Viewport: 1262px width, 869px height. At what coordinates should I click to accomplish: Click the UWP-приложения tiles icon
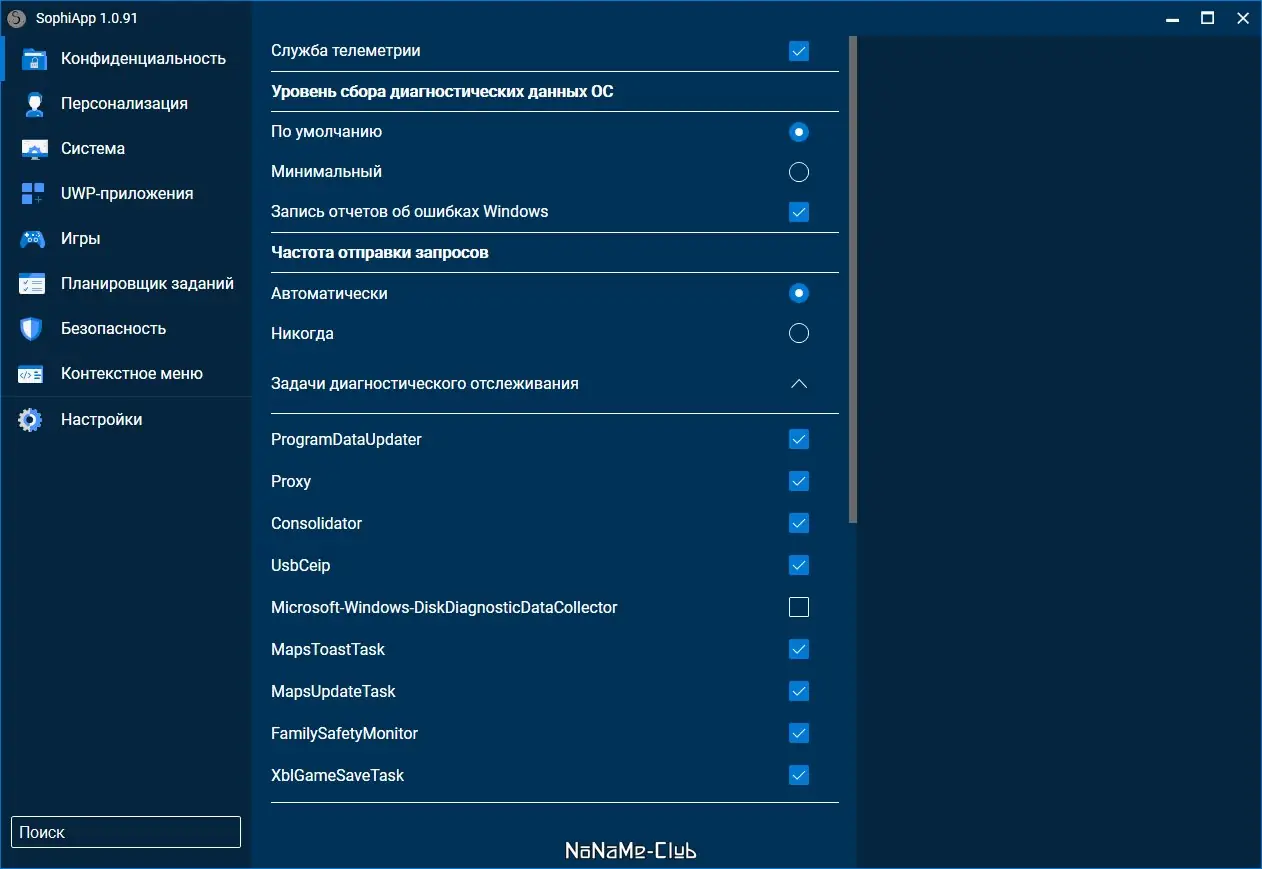[33, 194]
